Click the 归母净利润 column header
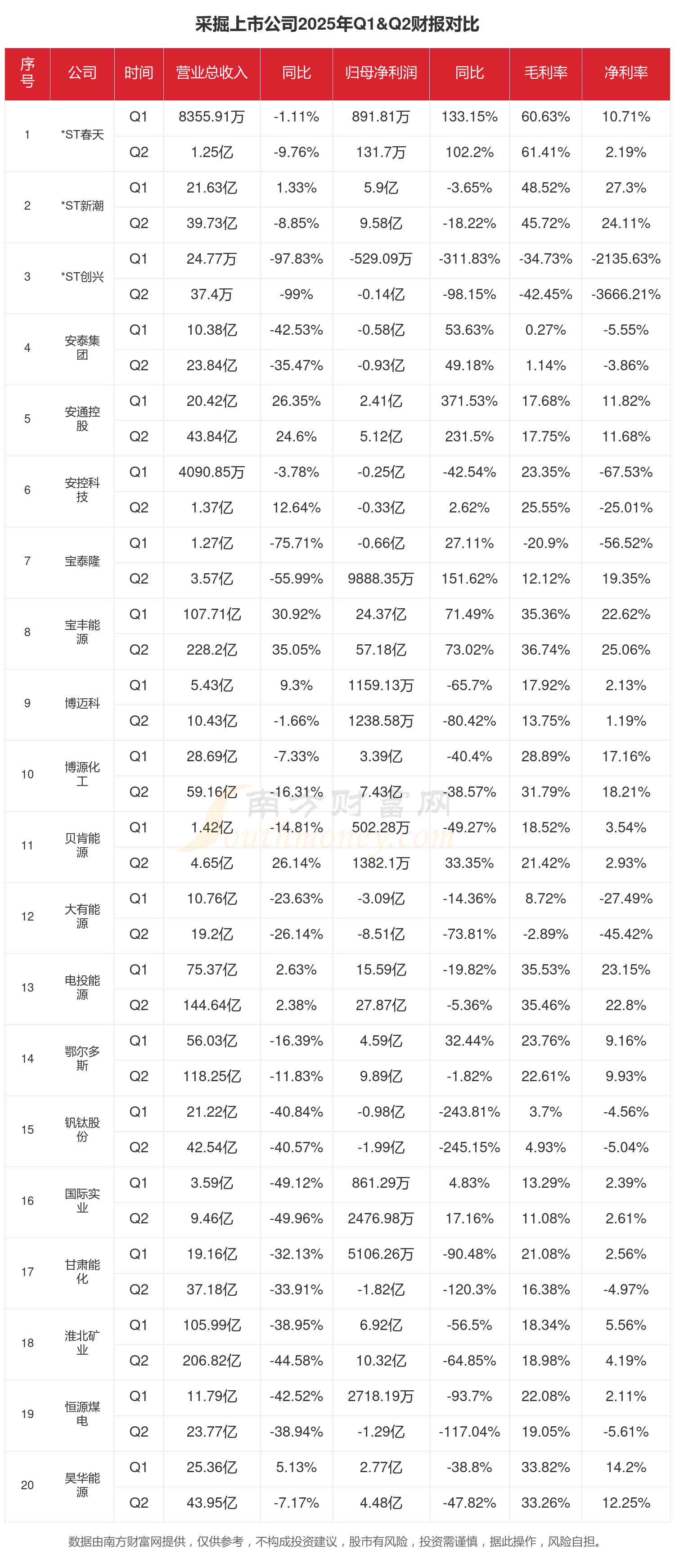Viewport: 675px width, 1568px height. (x=380, y=73)
